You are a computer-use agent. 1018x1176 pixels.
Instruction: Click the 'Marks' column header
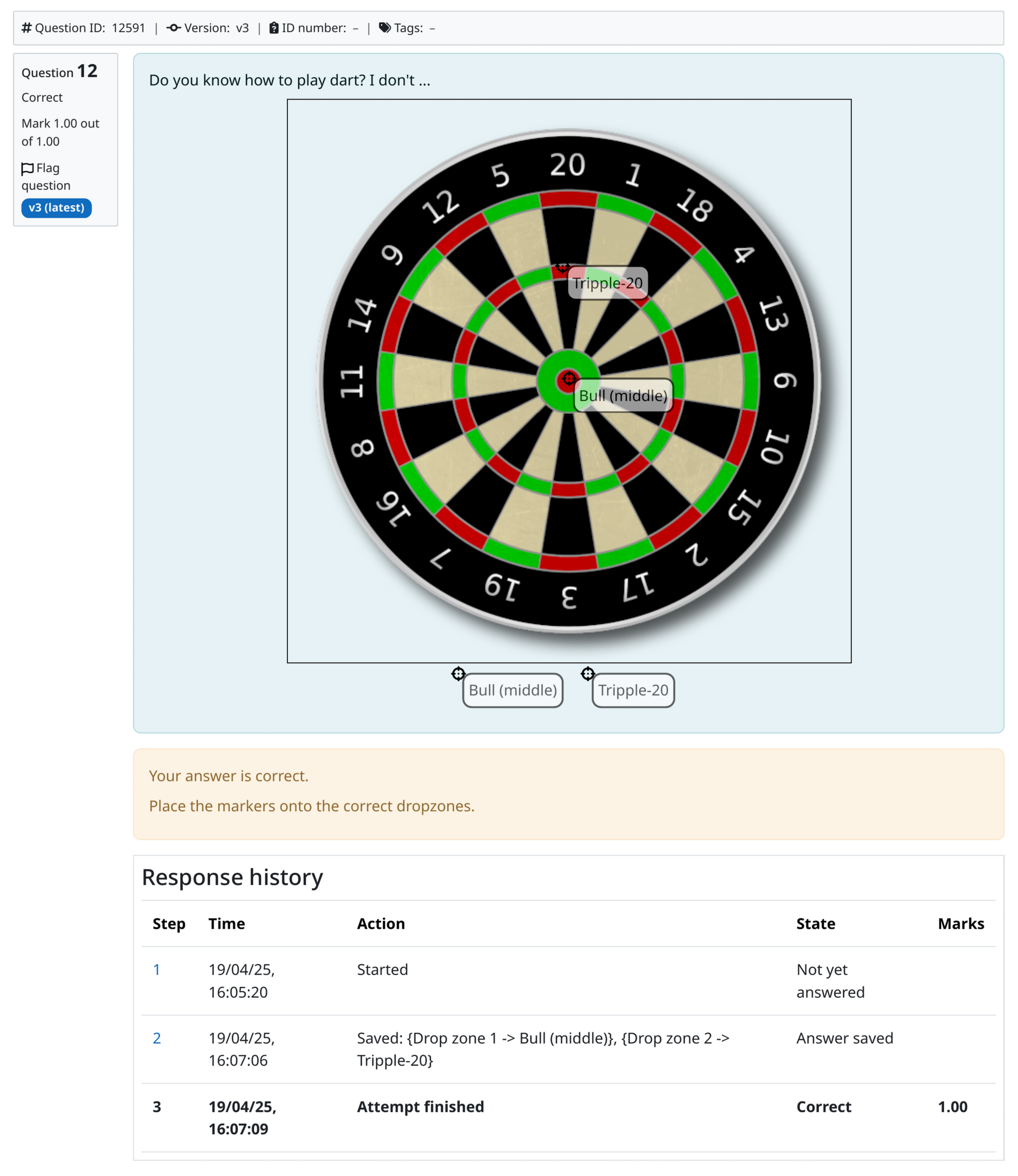961,924
